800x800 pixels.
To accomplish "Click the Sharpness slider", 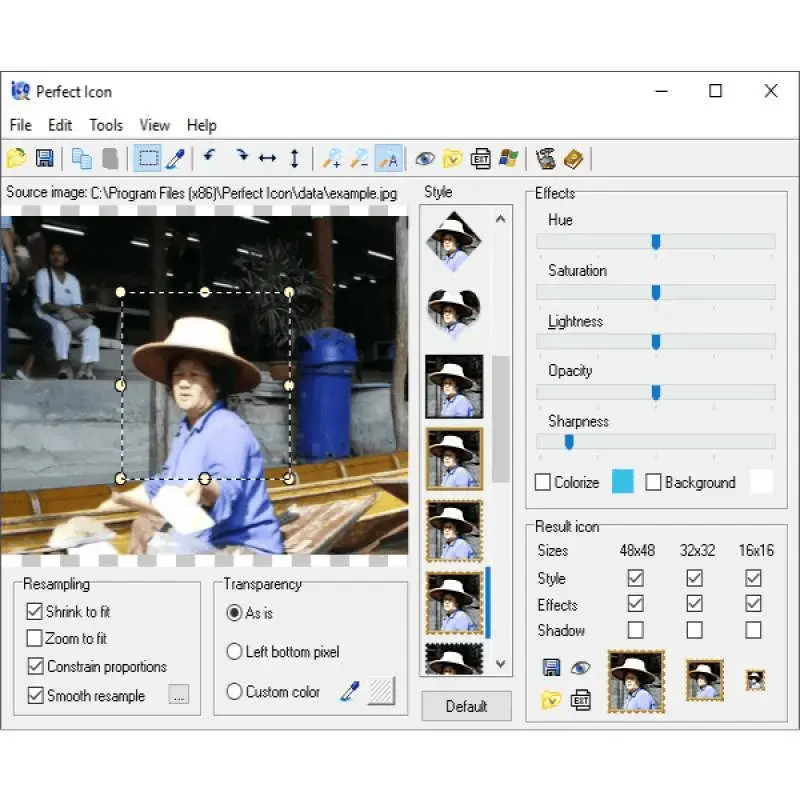I will tap(656, 442).
